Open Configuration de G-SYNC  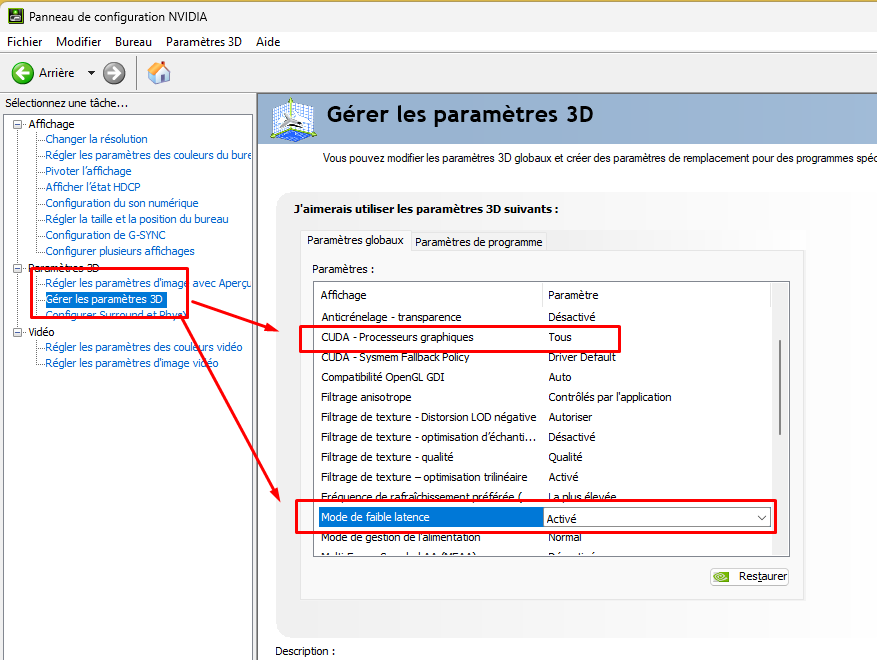click(105, 235)
